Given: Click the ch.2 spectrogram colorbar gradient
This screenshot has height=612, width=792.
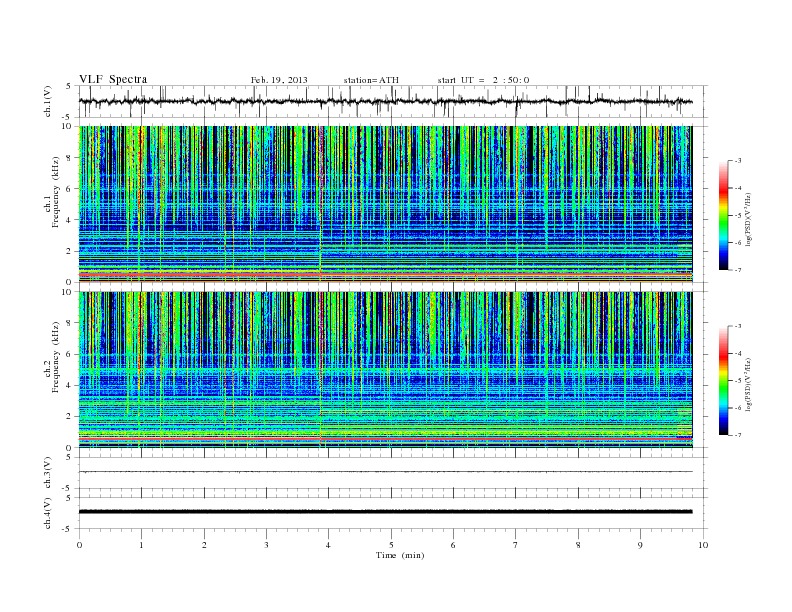Looking at the screenshot, I should [723, 381].
